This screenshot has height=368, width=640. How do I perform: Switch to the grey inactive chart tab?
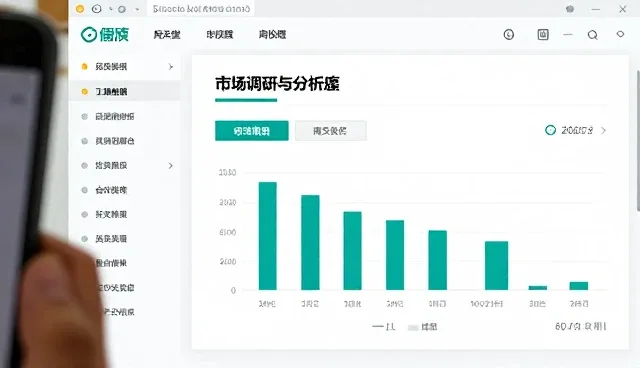(x=330, y=131)
